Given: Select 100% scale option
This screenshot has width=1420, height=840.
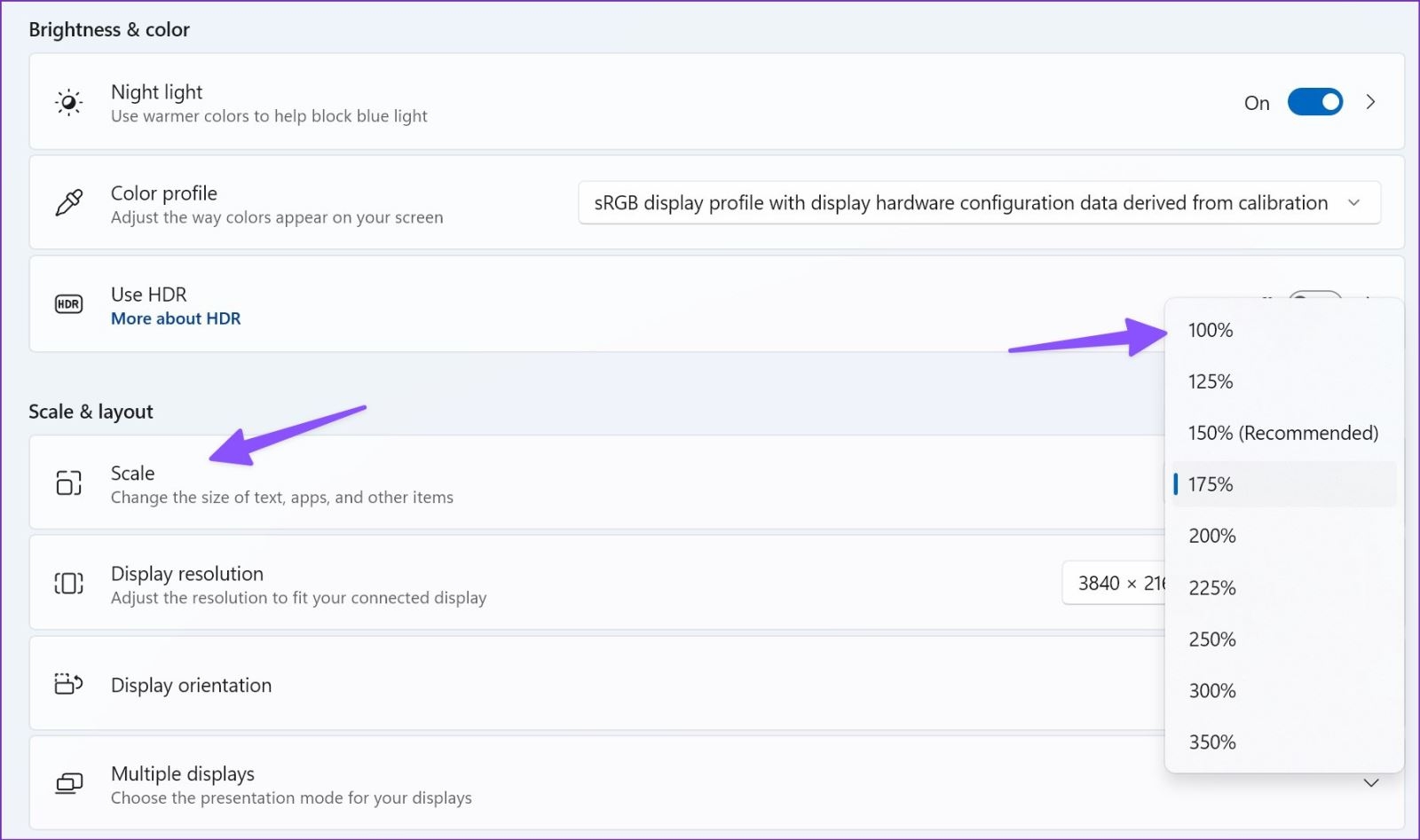Looking at the screenshot, I should [1284, 330].
